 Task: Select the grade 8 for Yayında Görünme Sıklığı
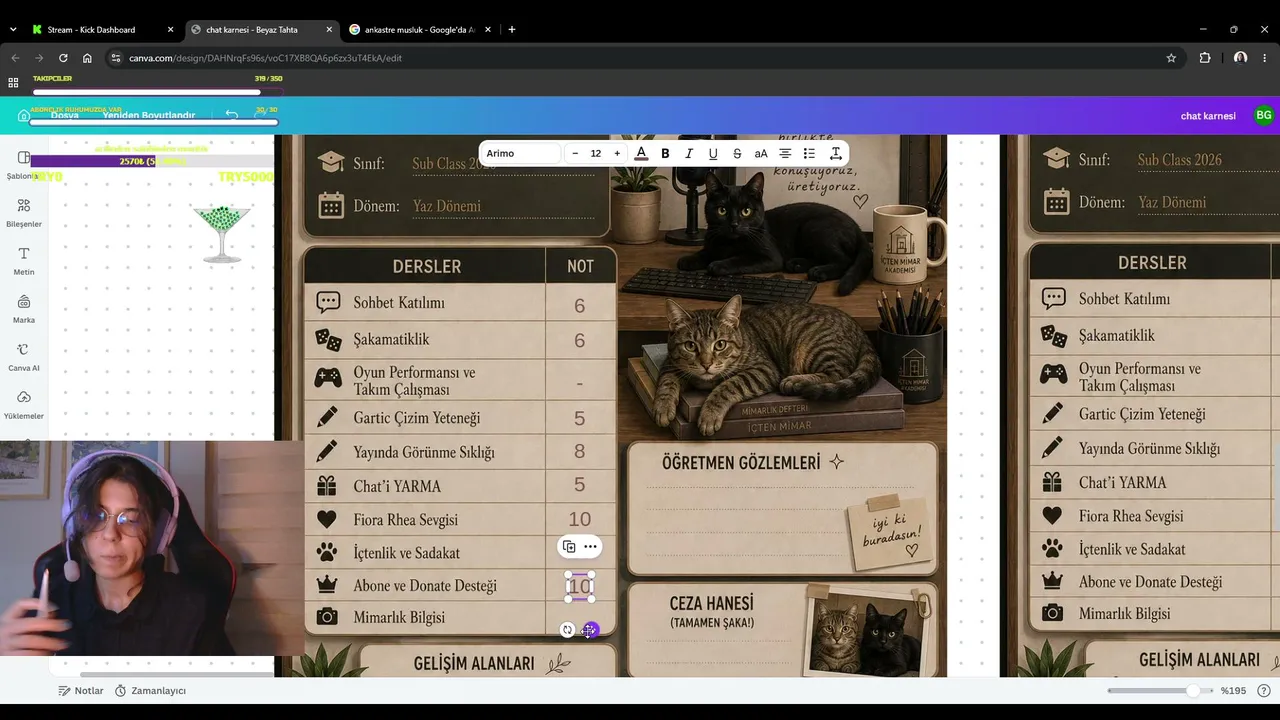580,452
